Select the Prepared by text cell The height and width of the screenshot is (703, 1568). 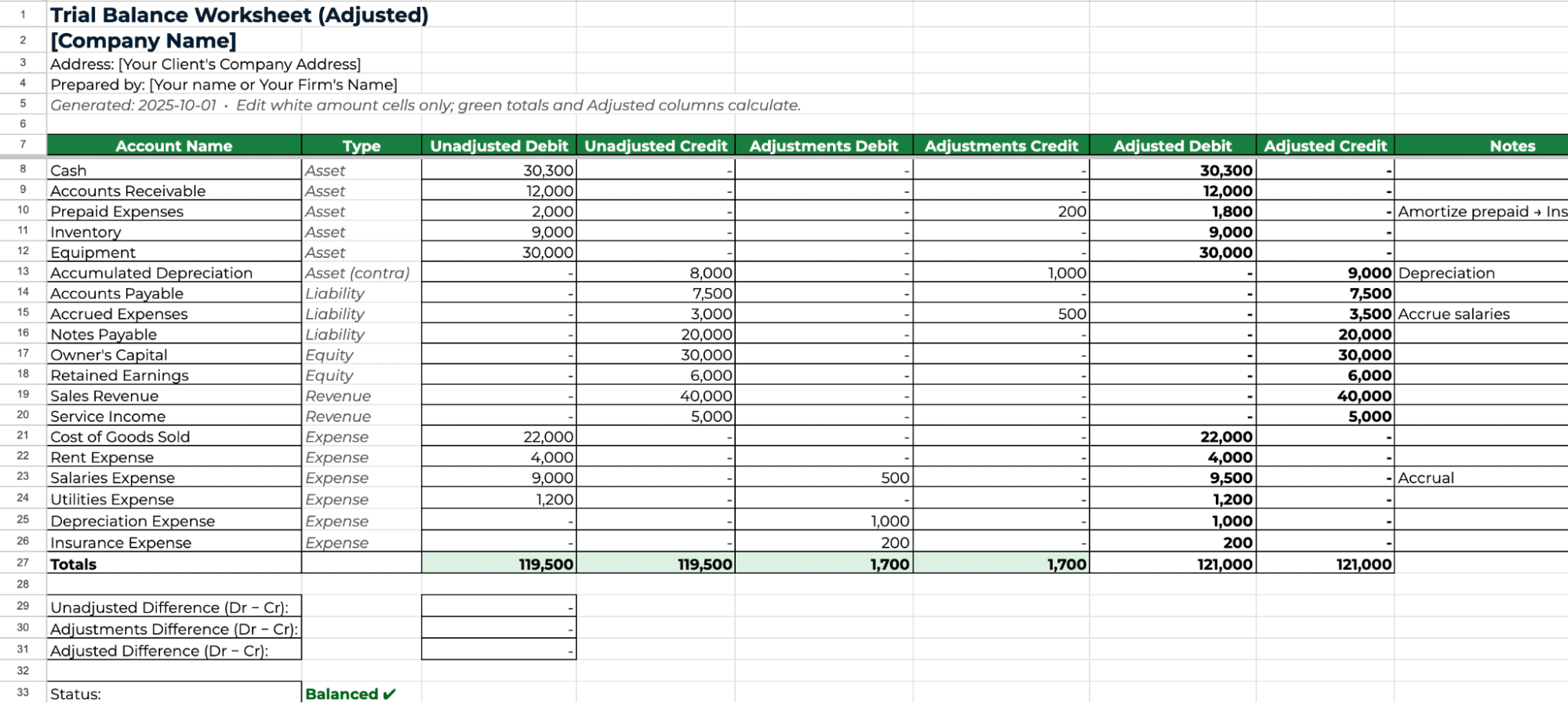click(224, 85)
